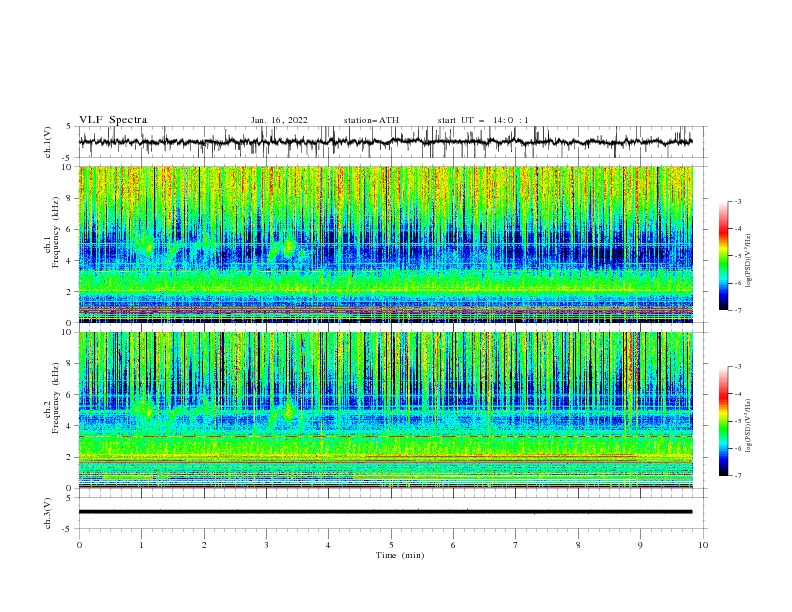792x612 pixels.
Task: Click the ch.2 frequency spectrogram panel
Action: [385, 410]
